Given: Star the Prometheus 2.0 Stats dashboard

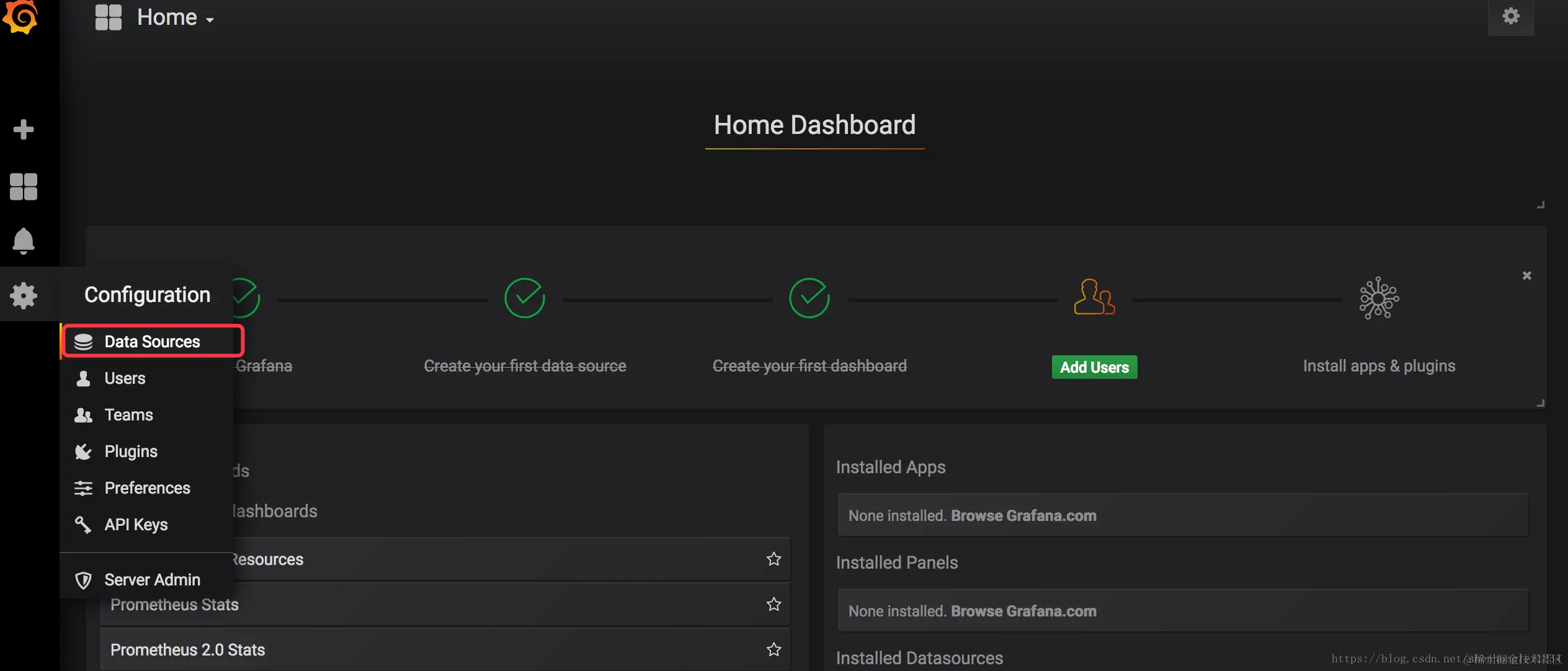Looking at the screenshot, I should [x=773, y=649].
